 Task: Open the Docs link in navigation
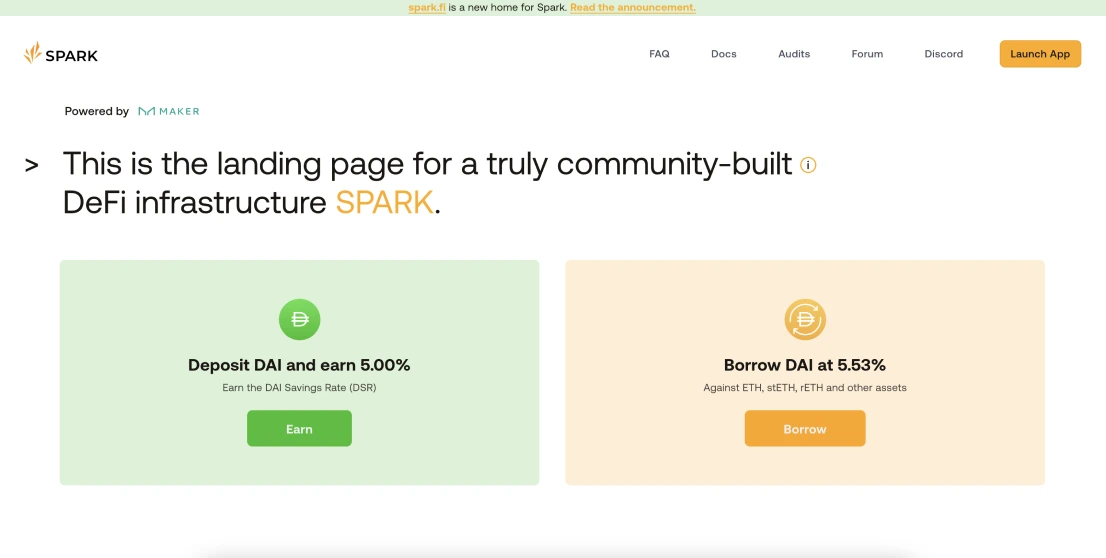tap(724, 54)
